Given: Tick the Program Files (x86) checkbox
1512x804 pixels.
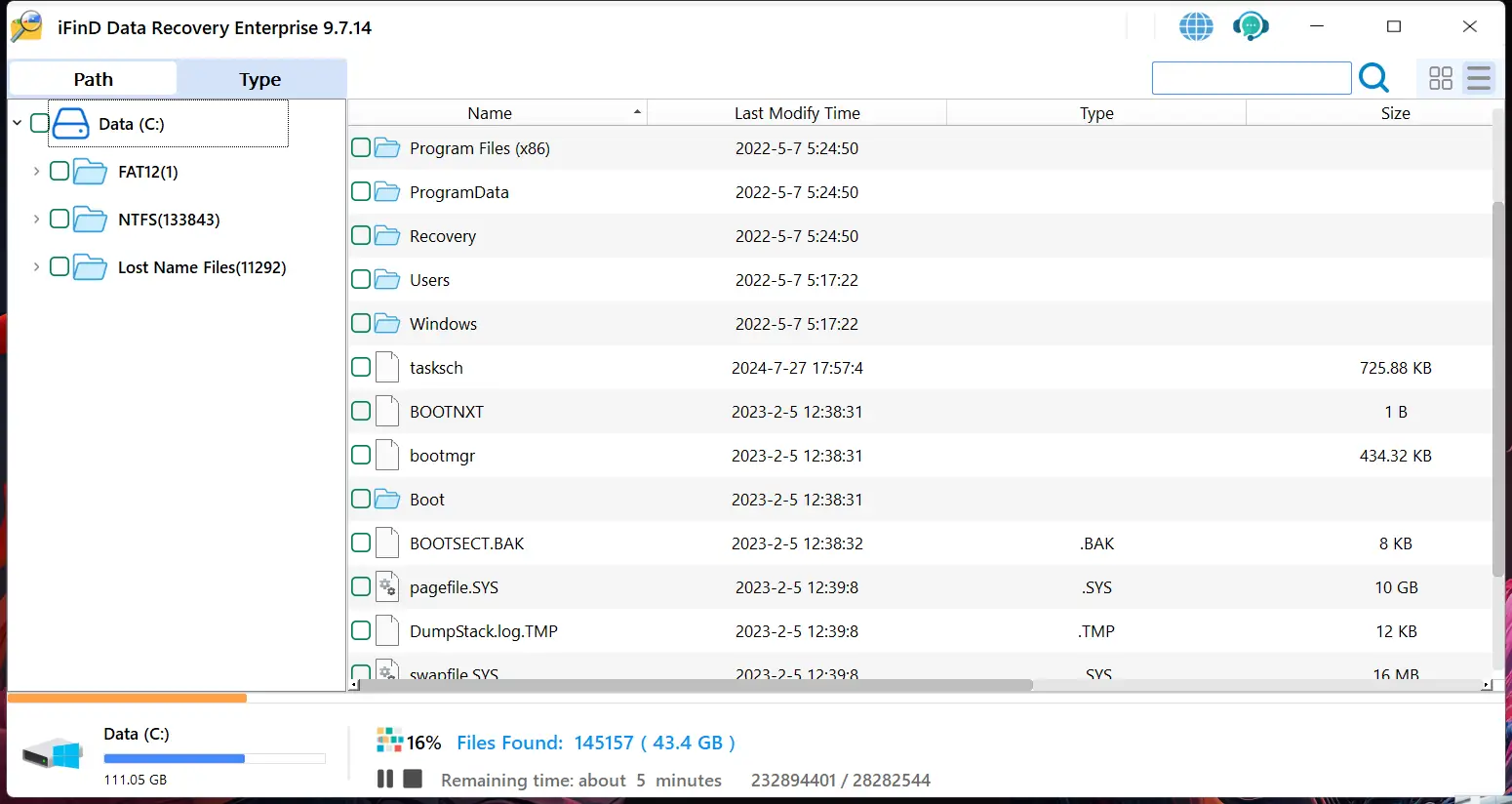Looking at the screenshot, I should point(361,147).
